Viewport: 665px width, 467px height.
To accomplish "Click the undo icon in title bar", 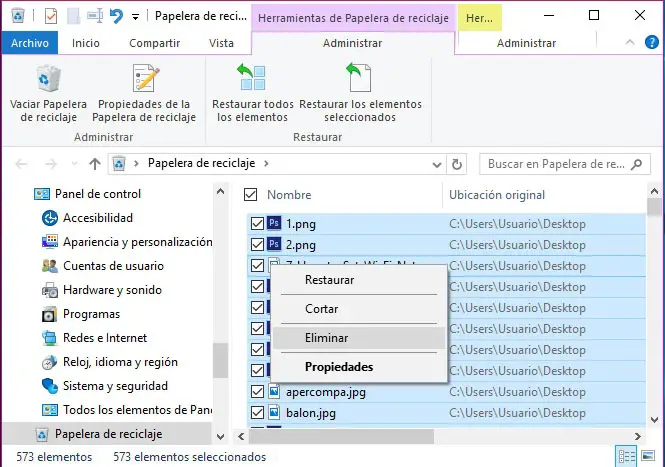I will [116, 16].
